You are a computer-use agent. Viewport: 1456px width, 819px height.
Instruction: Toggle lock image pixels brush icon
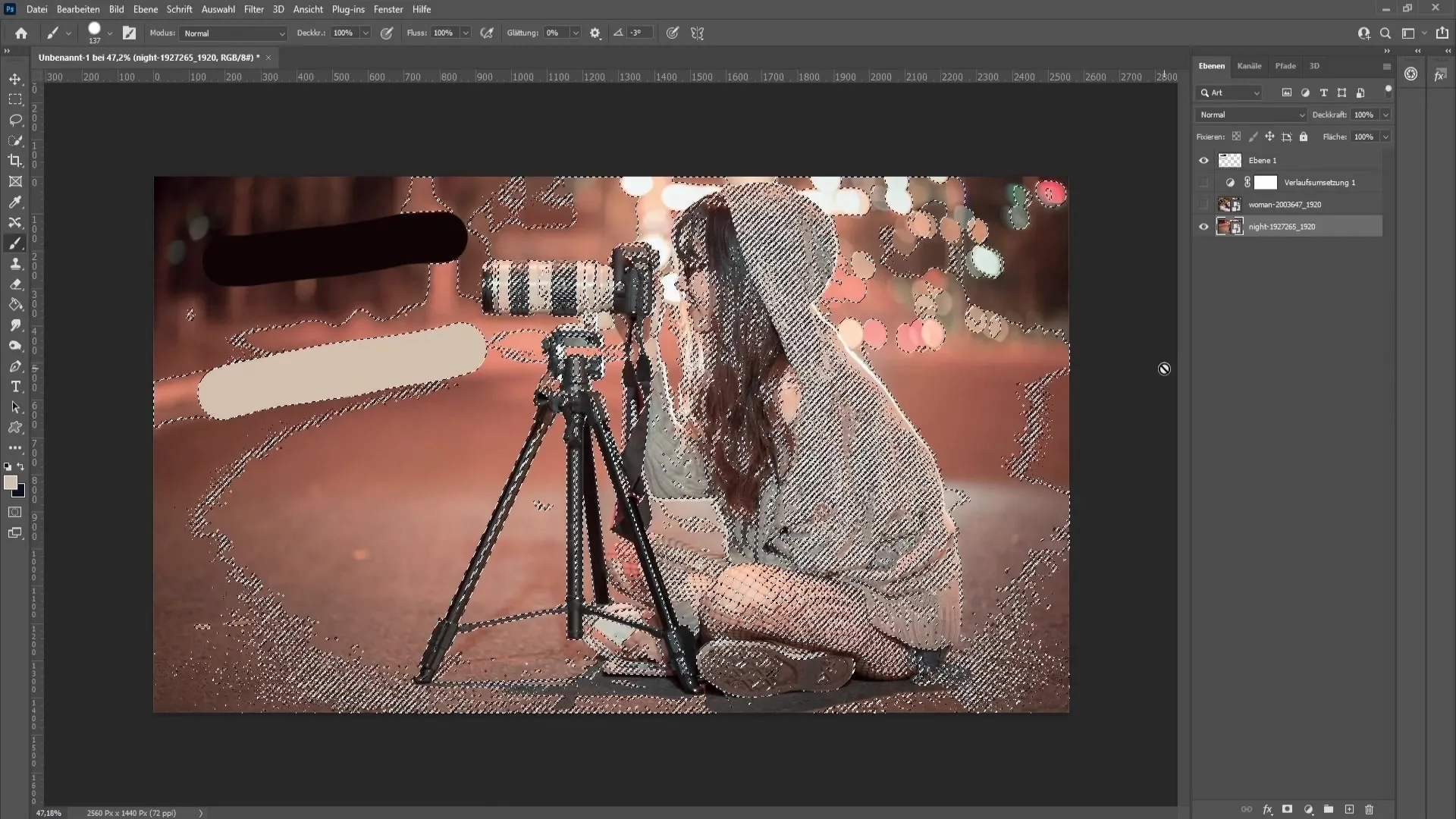(1253, 136)
